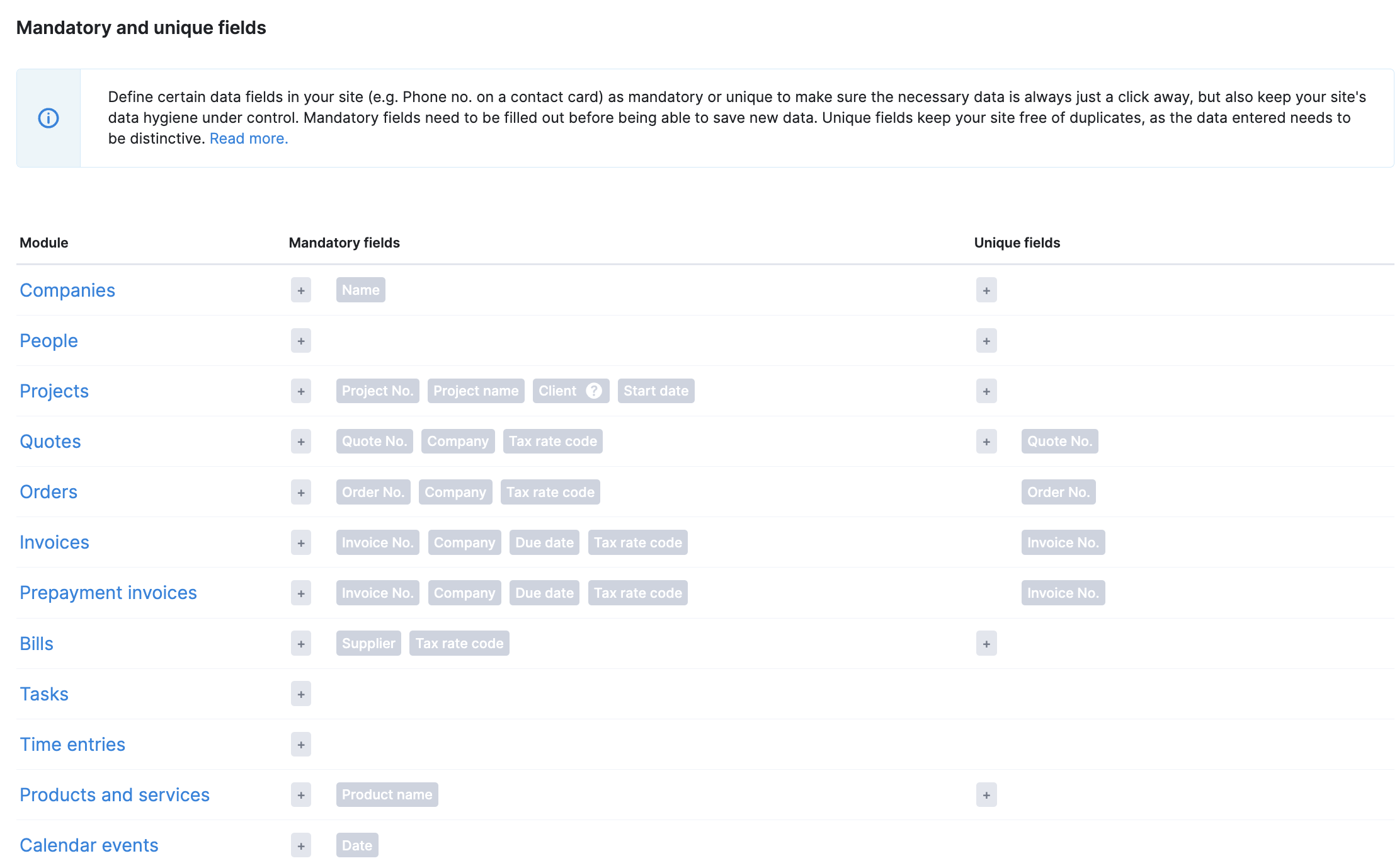Add a unique field for Bills

986,644
